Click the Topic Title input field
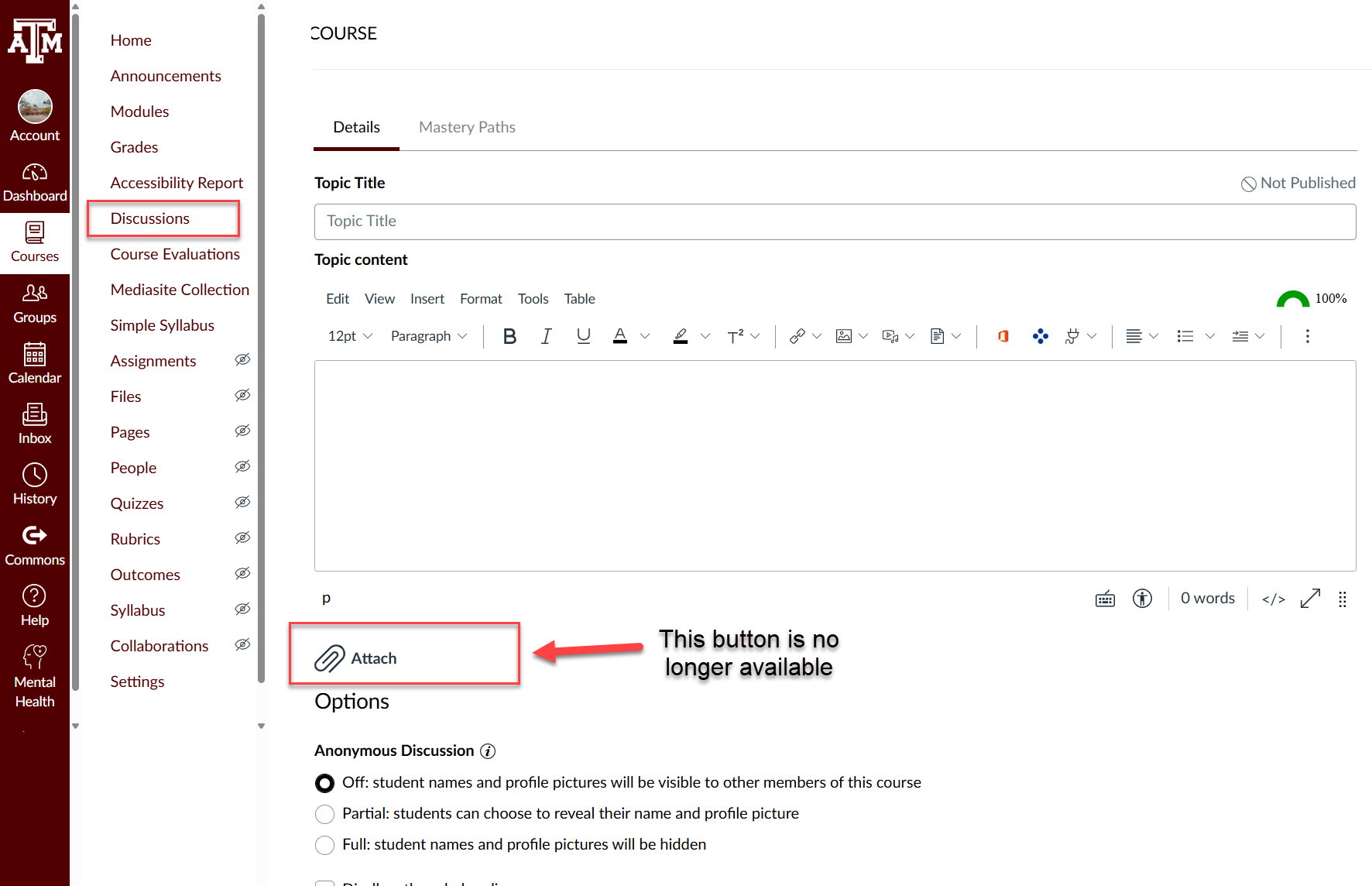The height and width of the screenshot is (886, 1372). pos(835,221)
